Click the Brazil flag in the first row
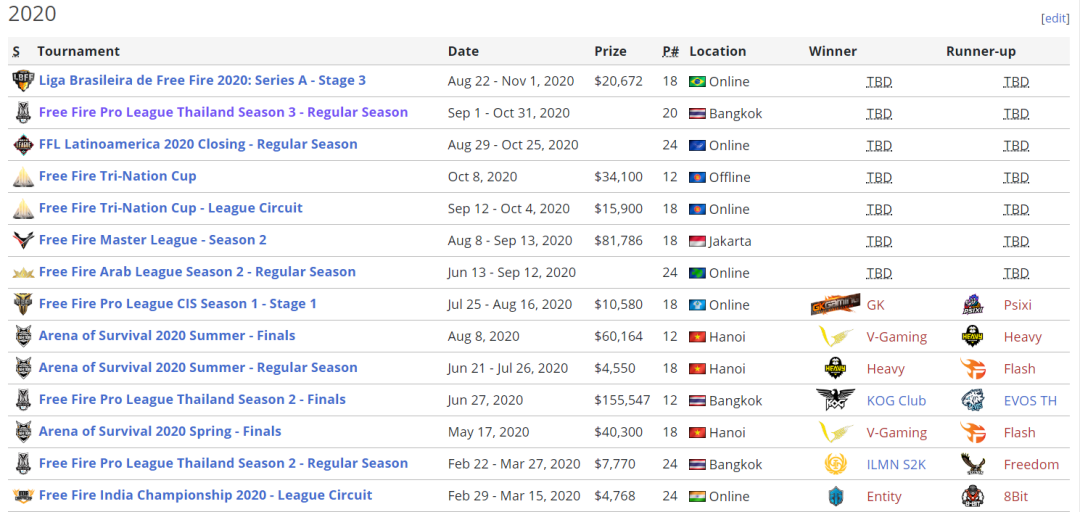 [x=697, y=81]
